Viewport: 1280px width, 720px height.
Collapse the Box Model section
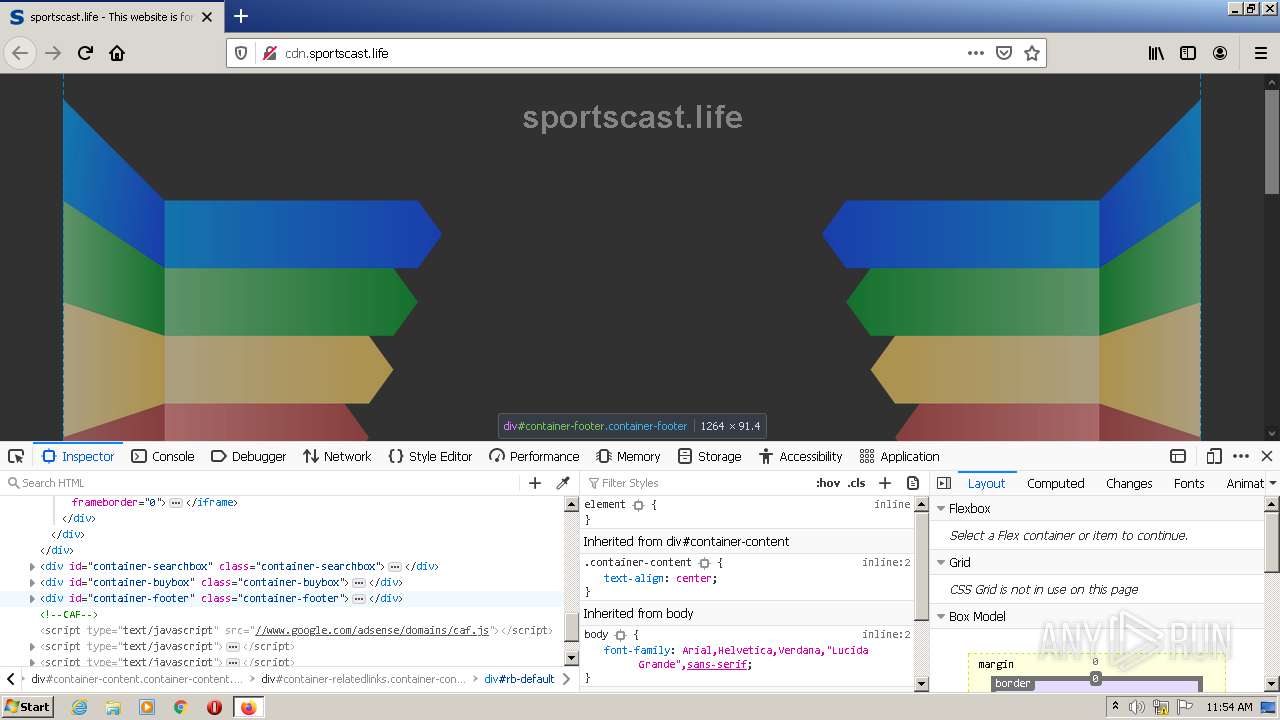tap(940, 617)
